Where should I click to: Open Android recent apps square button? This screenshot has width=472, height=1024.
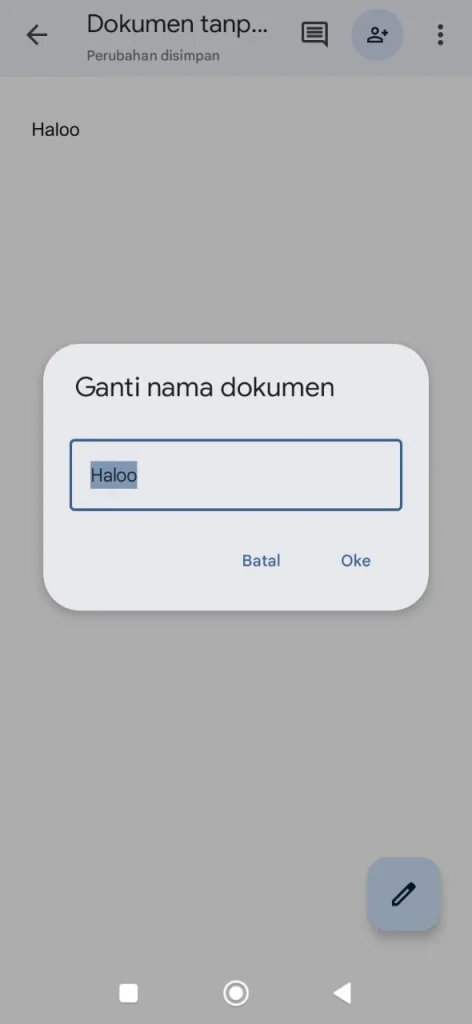click(x=129, y=993)
